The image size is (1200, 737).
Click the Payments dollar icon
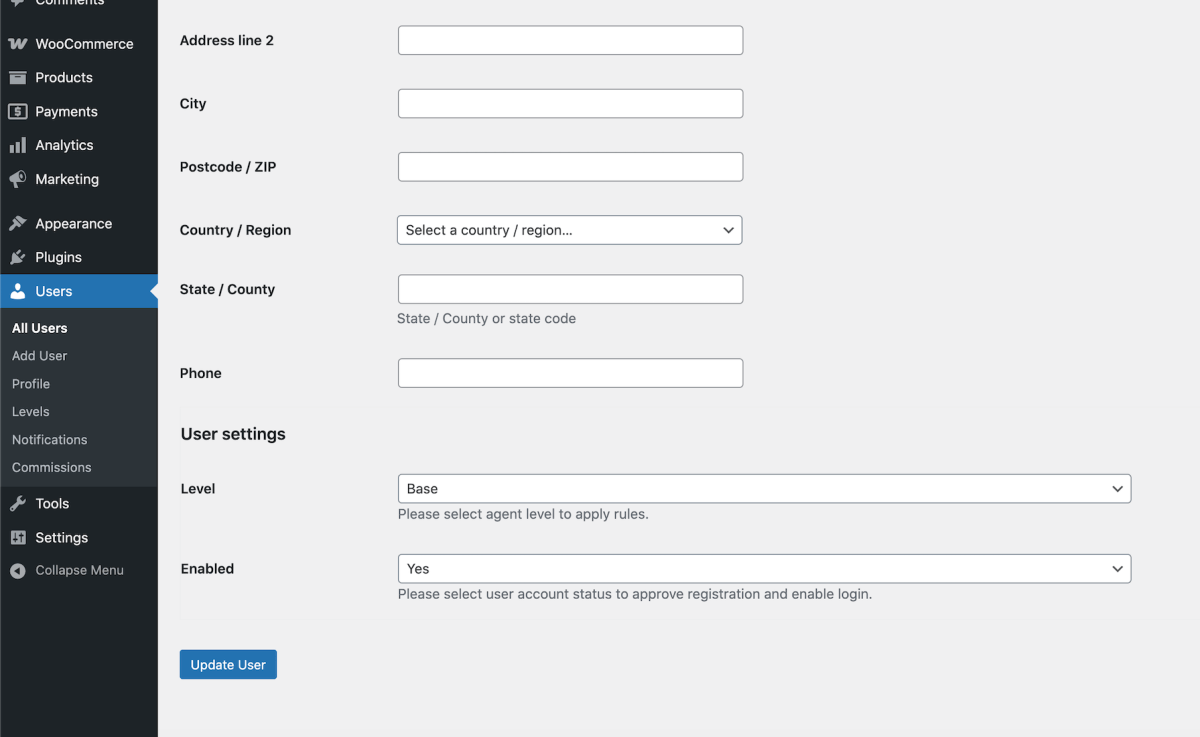pos(17,112)
